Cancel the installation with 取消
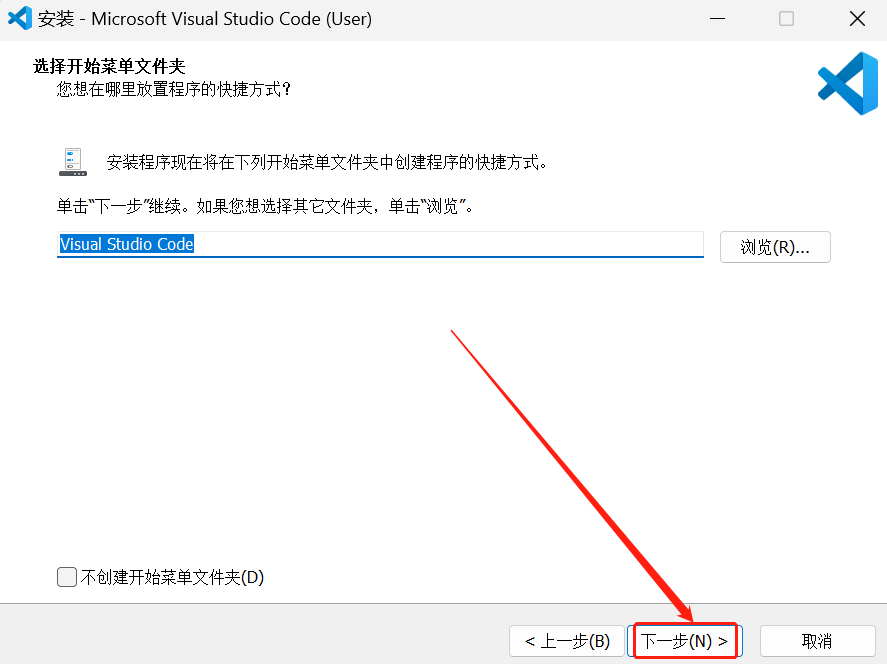887x664 pixels. point(817,640)
